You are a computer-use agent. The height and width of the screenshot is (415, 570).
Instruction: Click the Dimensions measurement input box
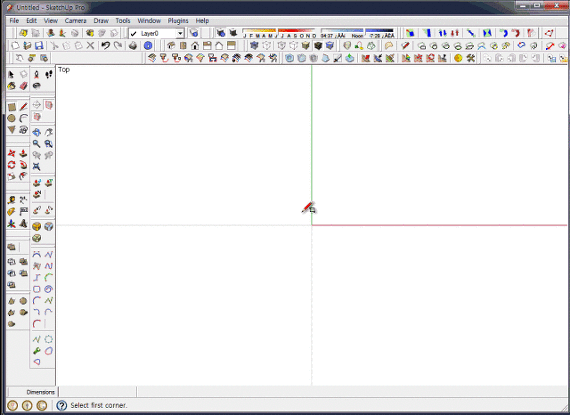tap(97, 392)
